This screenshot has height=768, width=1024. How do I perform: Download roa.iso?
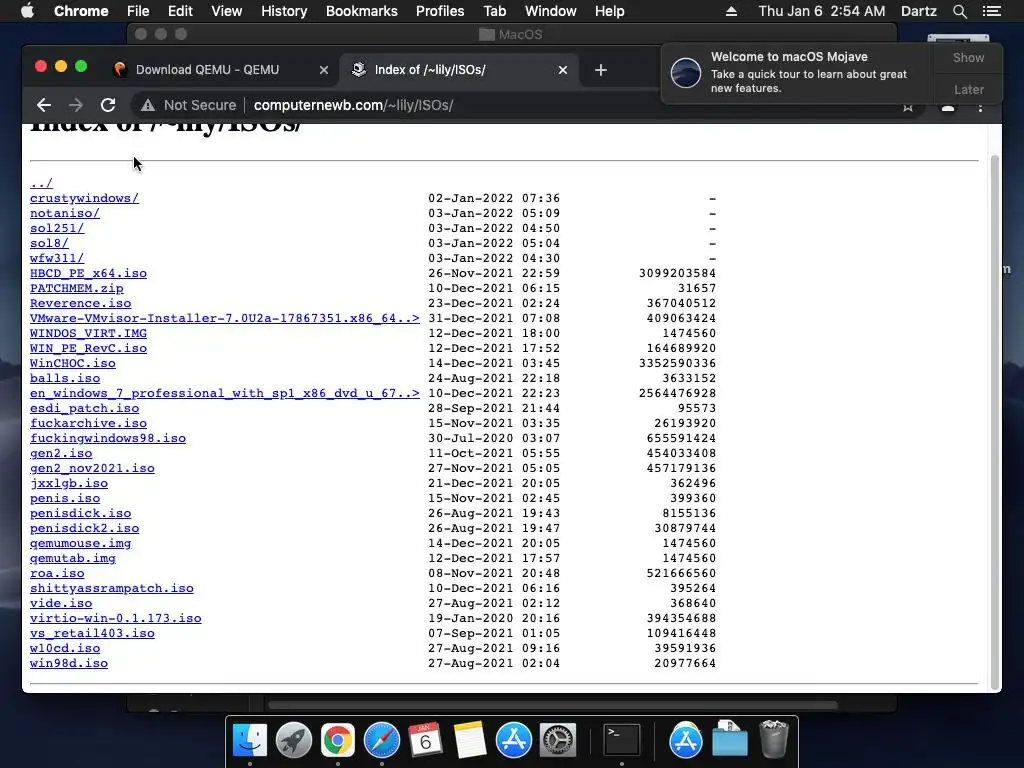(x=57, y=573)
